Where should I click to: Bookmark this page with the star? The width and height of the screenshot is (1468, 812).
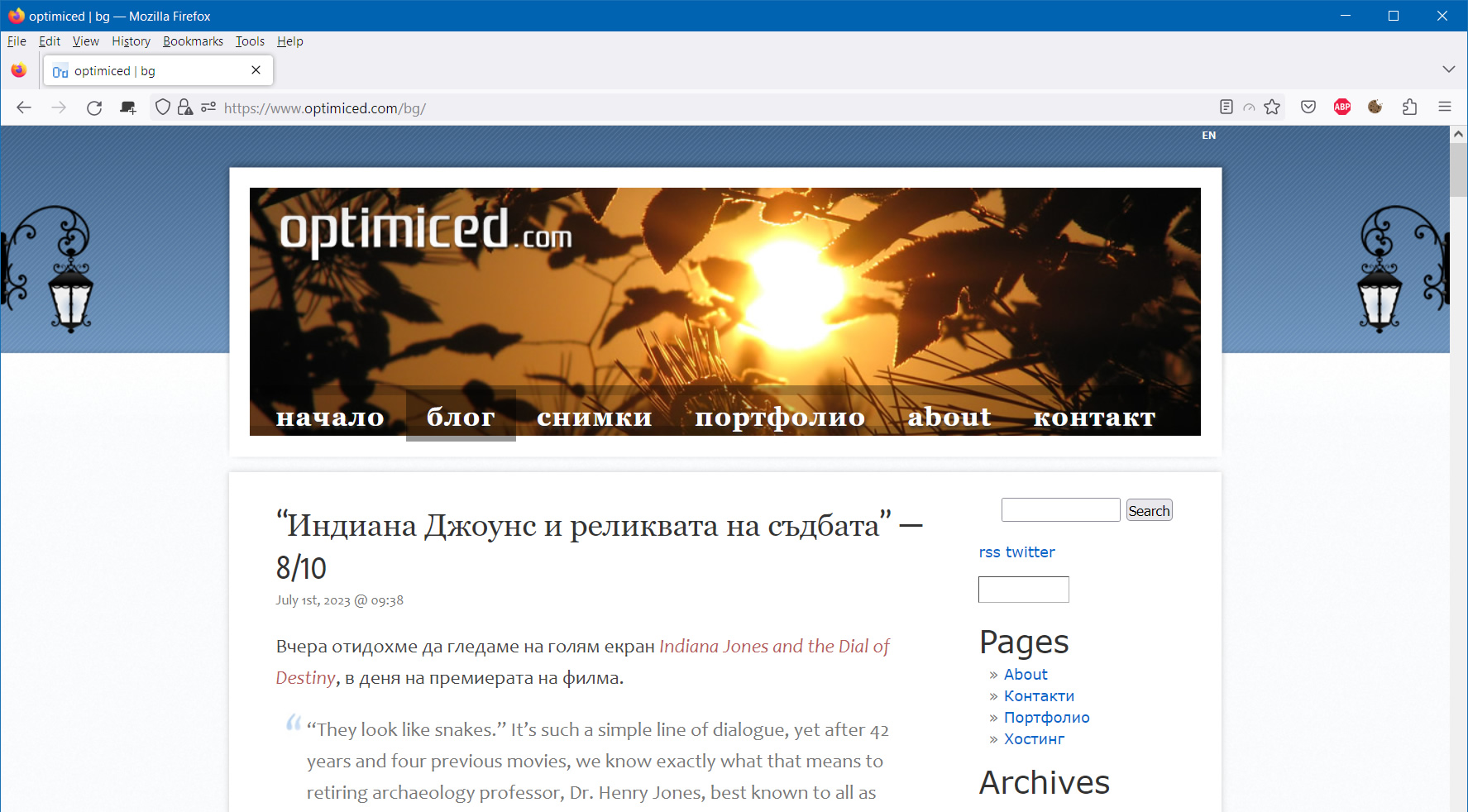tap(1272, 107)
